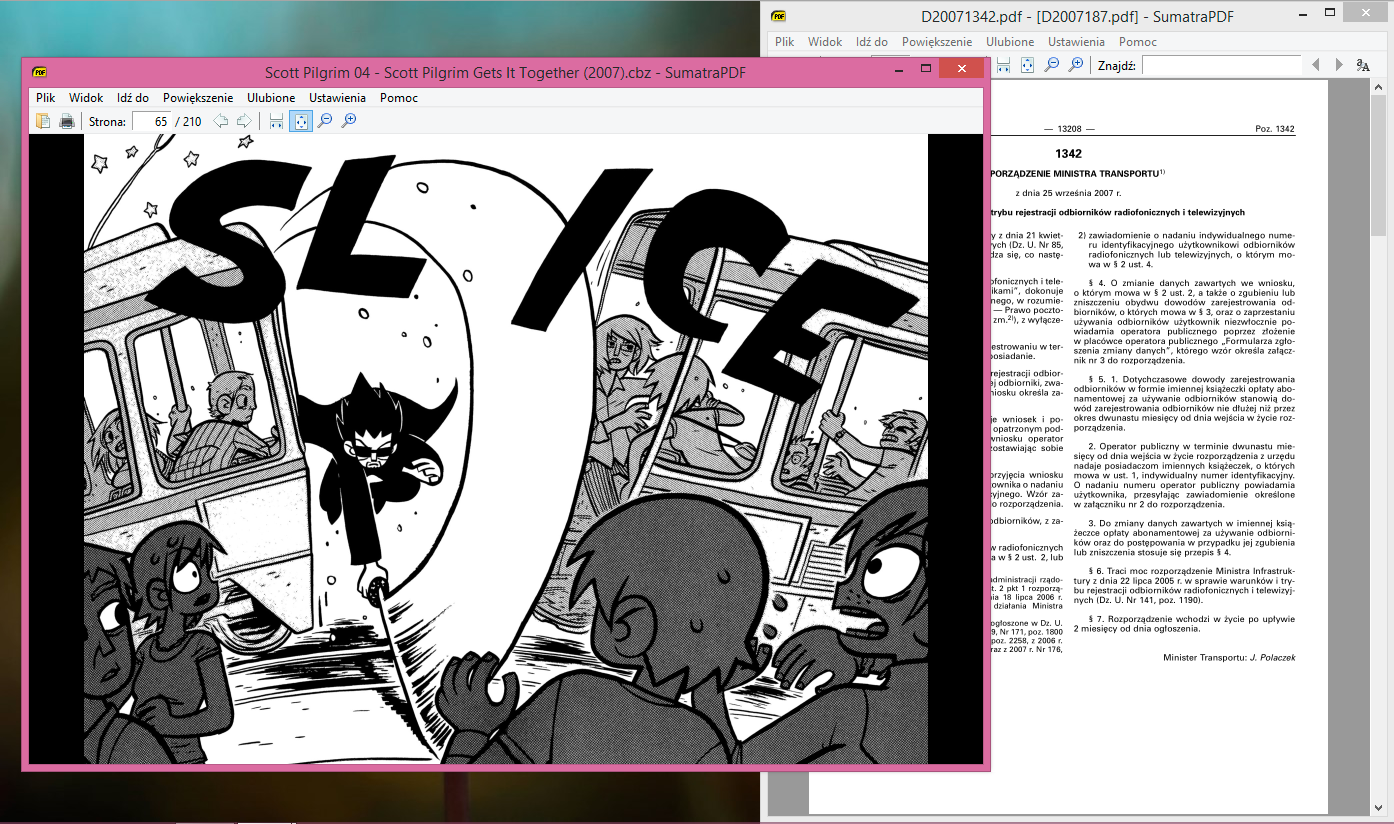Click the scroll-up arrow in D20071342.pdf window
1394x824 pixels.
1378,88
